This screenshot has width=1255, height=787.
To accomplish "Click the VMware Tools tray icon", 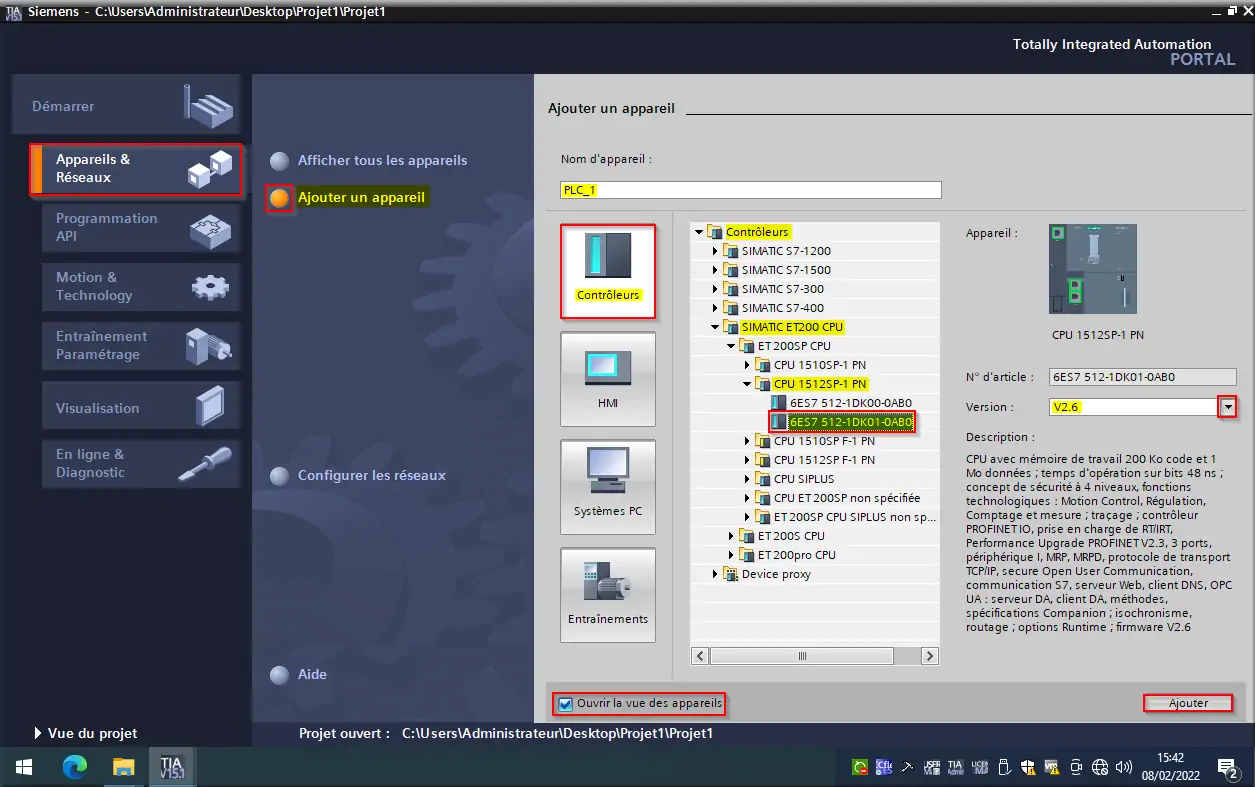I will point(1052,767).
